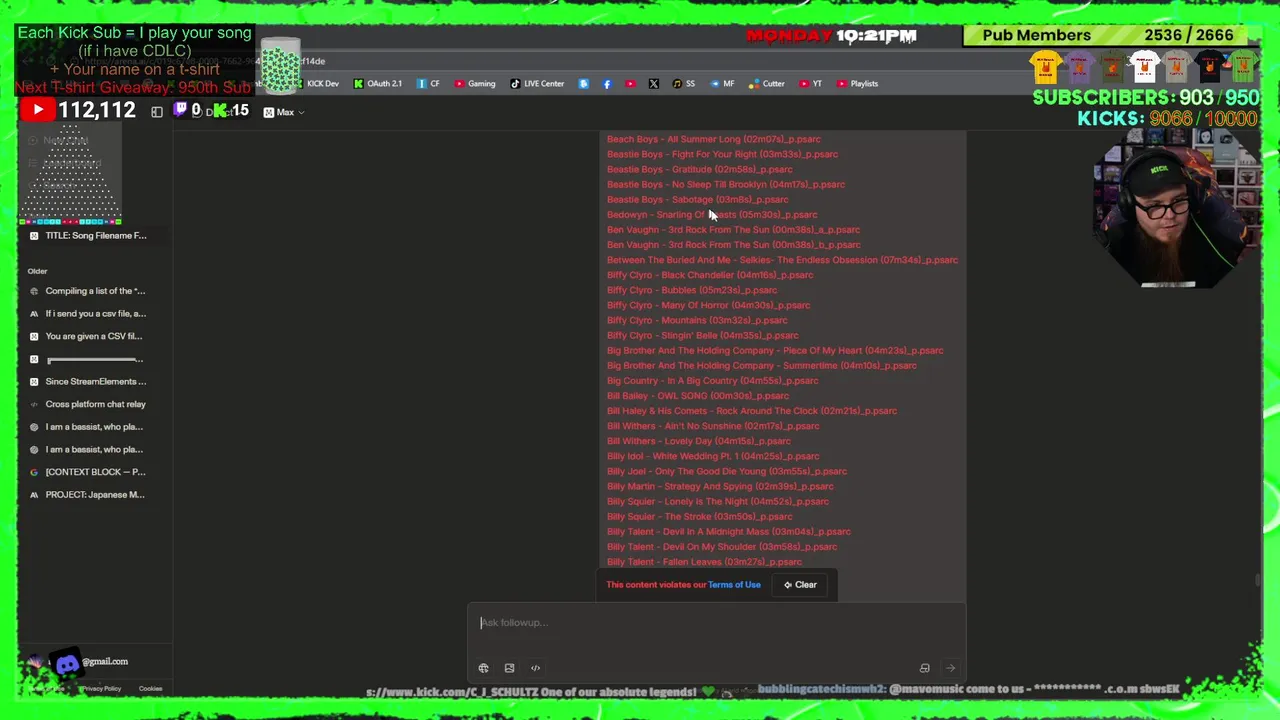Viewport: 1280px width, 720px height.
Task: Open chat 'You are given a CSV fil...'
Action: (87, 336)
